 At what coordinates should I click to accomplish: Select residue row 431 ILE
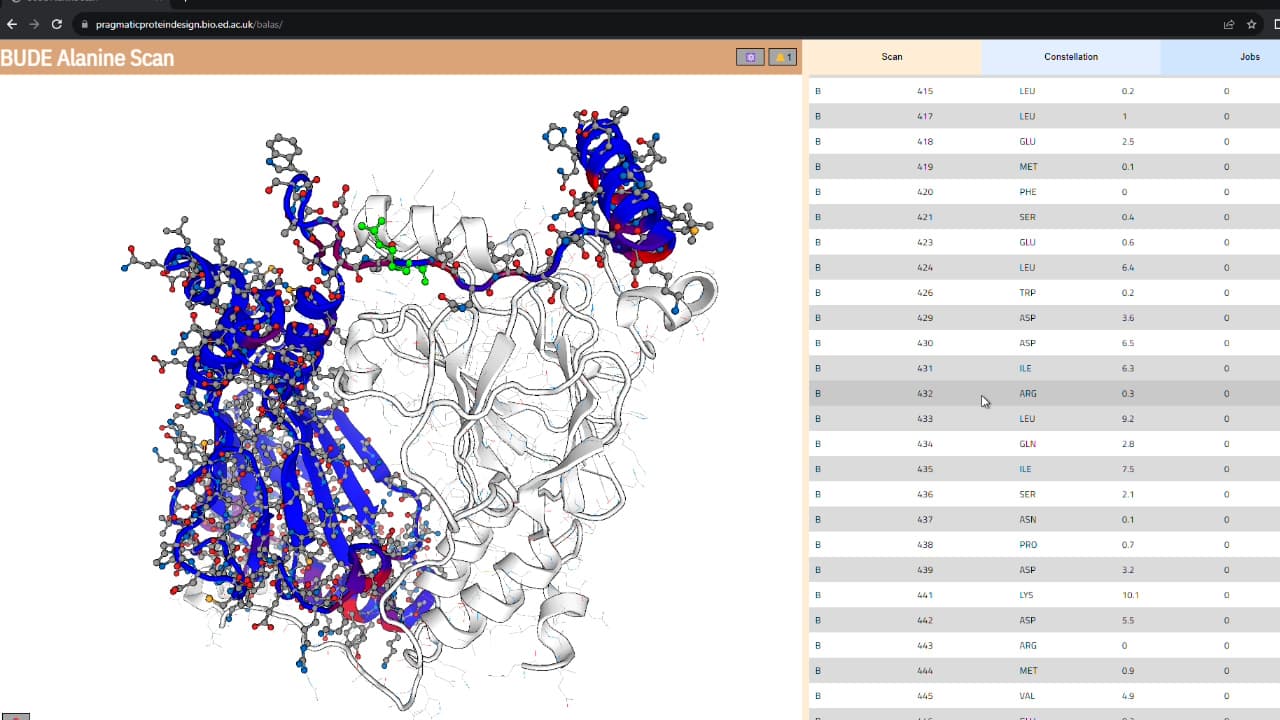coord(1044,368)
